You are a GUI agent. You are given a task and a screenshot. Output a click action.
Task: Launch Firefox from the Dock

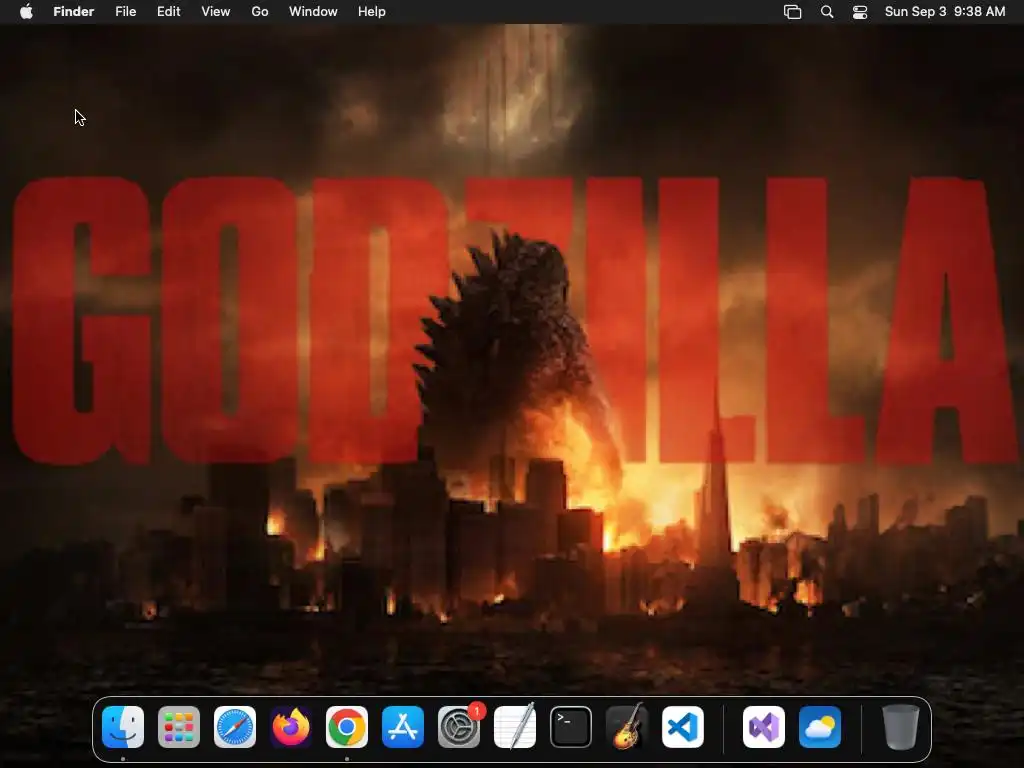[291, 727]
